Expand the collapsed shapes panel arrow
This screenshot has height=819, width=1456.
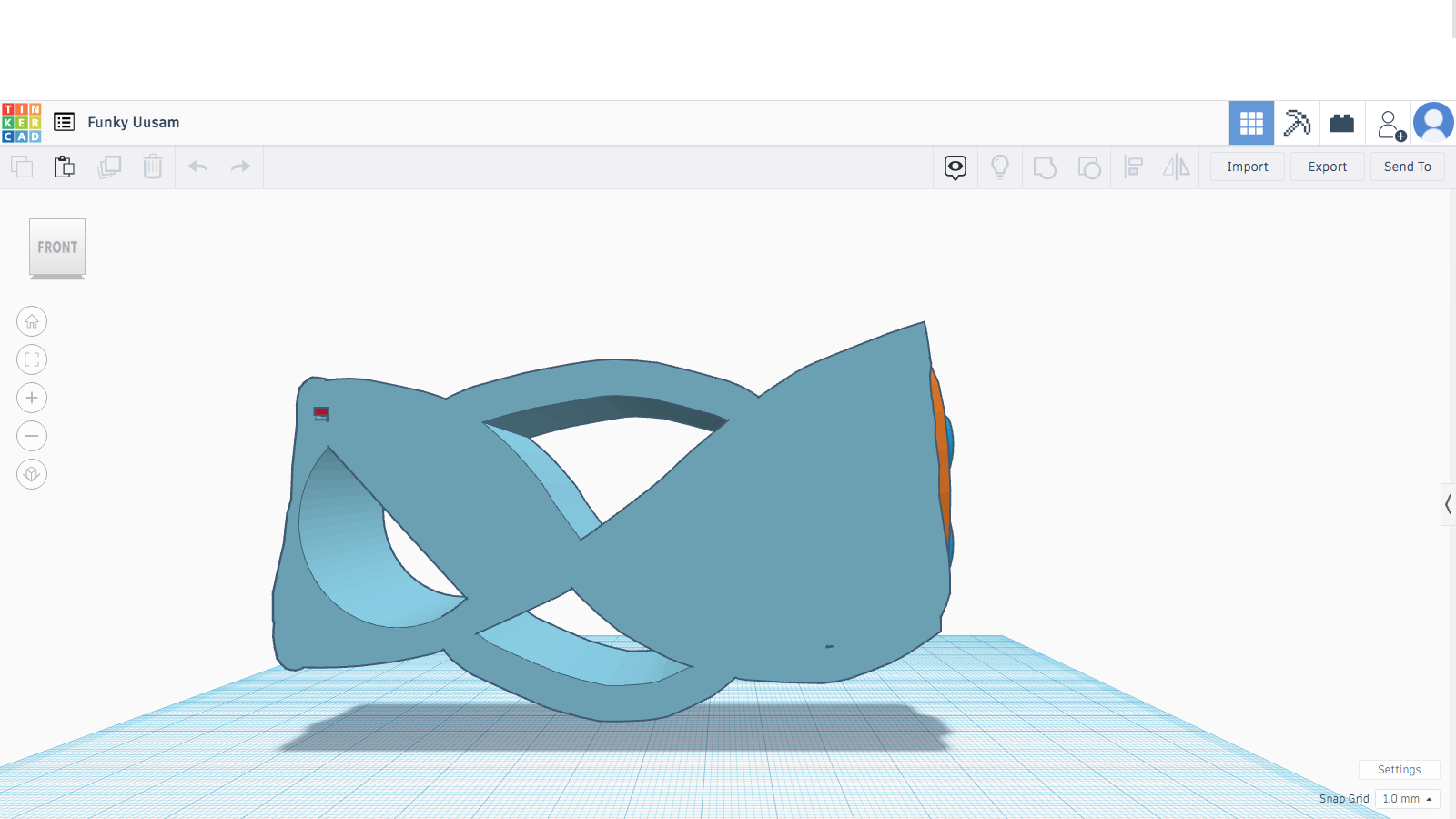click(1447, 504)
